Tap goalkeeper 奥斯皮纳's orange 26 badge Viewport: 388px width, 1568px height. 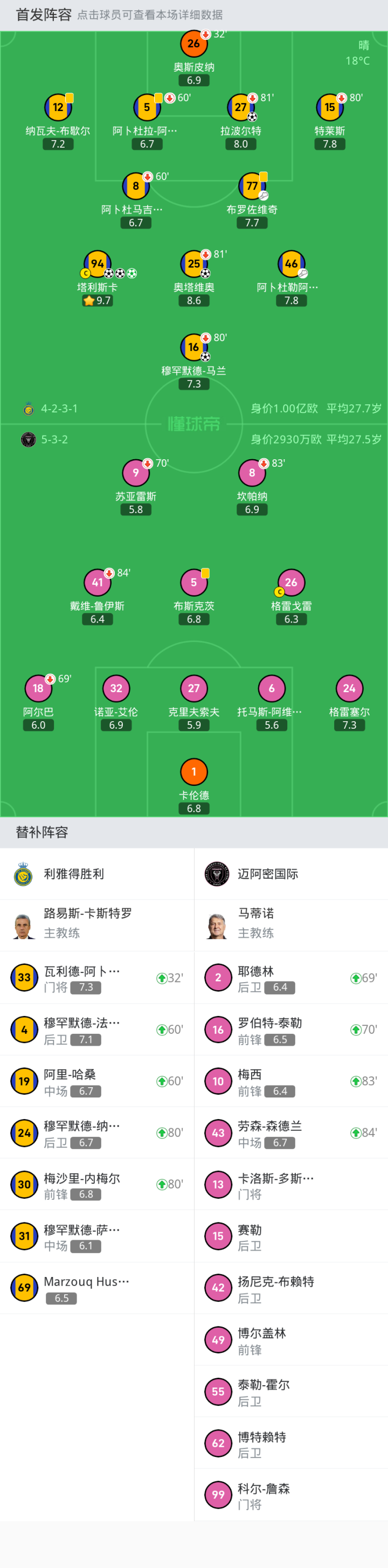193,44
